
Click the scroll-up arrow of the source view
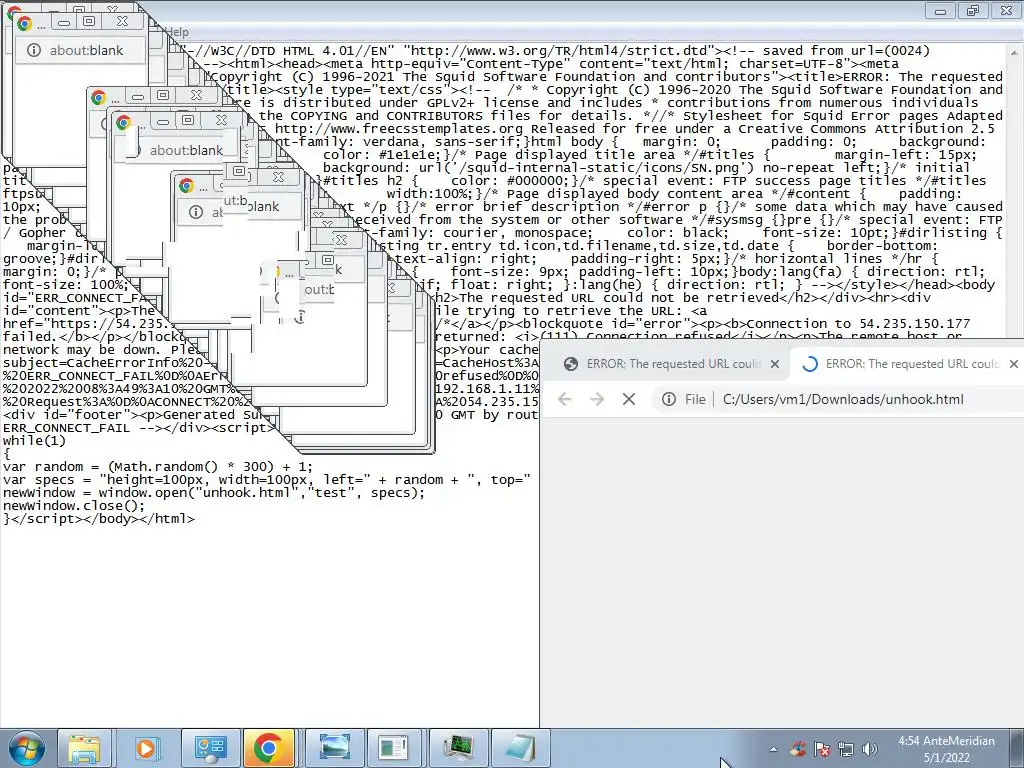[1015, 52]
